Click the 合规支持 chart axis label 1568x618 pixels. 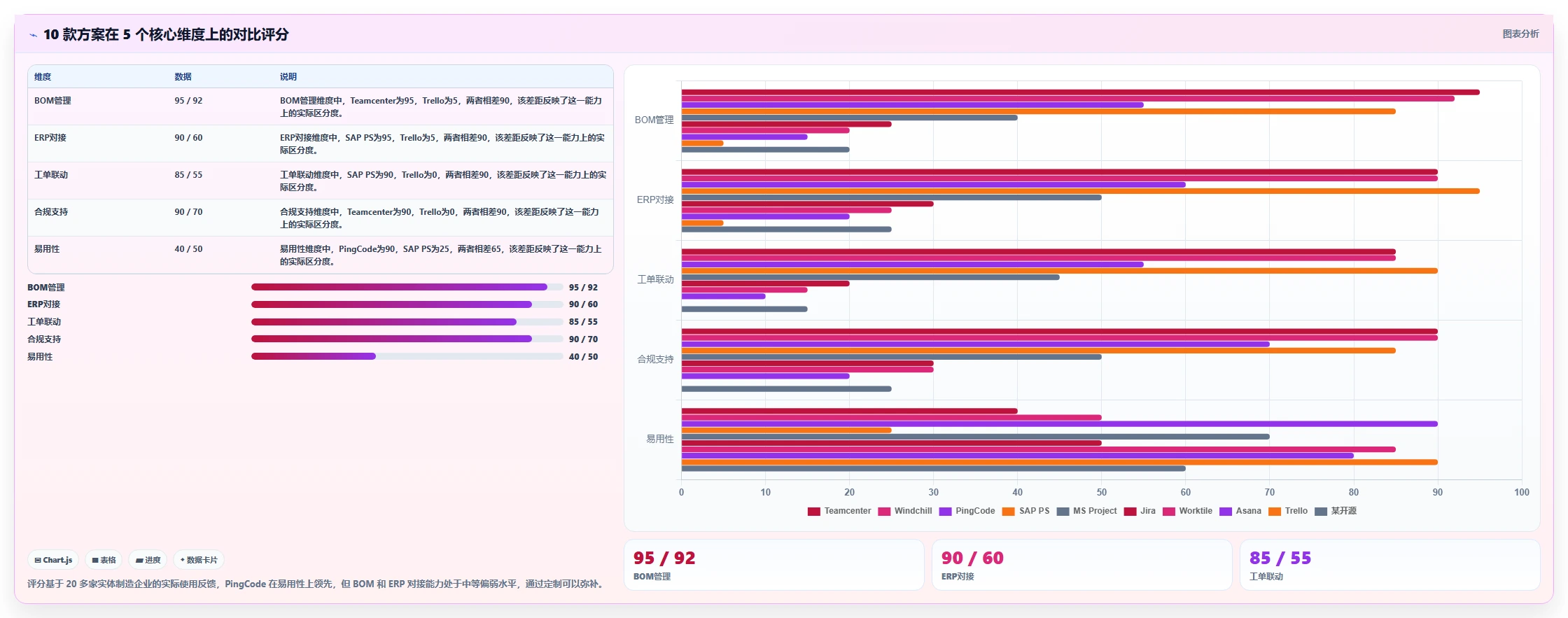click(655, 360)
